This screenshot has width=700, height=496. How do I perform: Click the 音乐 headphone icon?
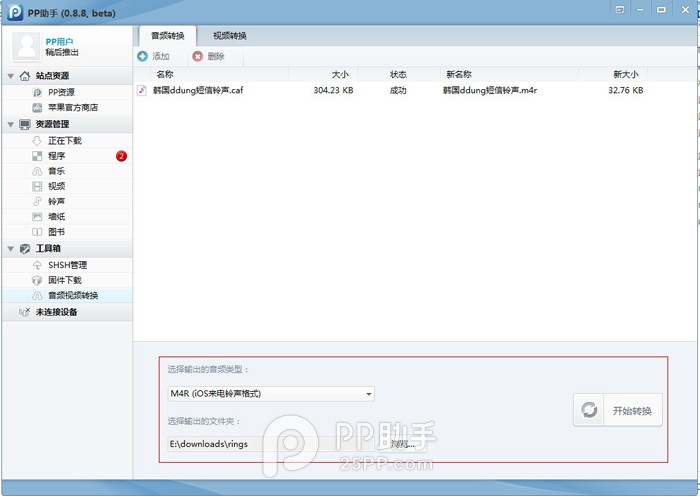pyautogui.click(x=37, y=171)
